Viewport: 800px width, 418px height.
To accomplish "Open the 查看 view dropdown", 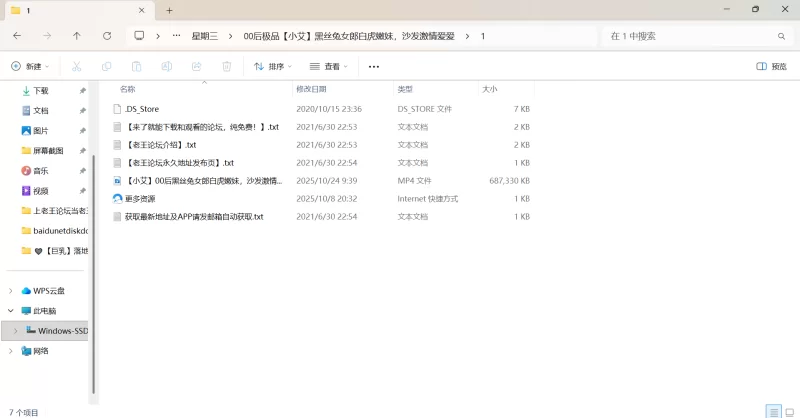I will coord(329,66).
